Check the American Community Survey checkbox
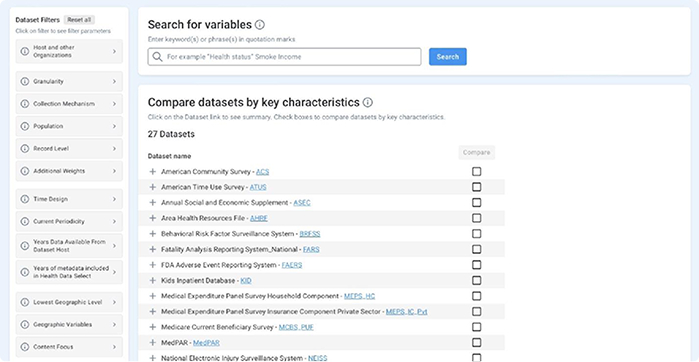The image size is (699, 362). (x=477, y=172)
